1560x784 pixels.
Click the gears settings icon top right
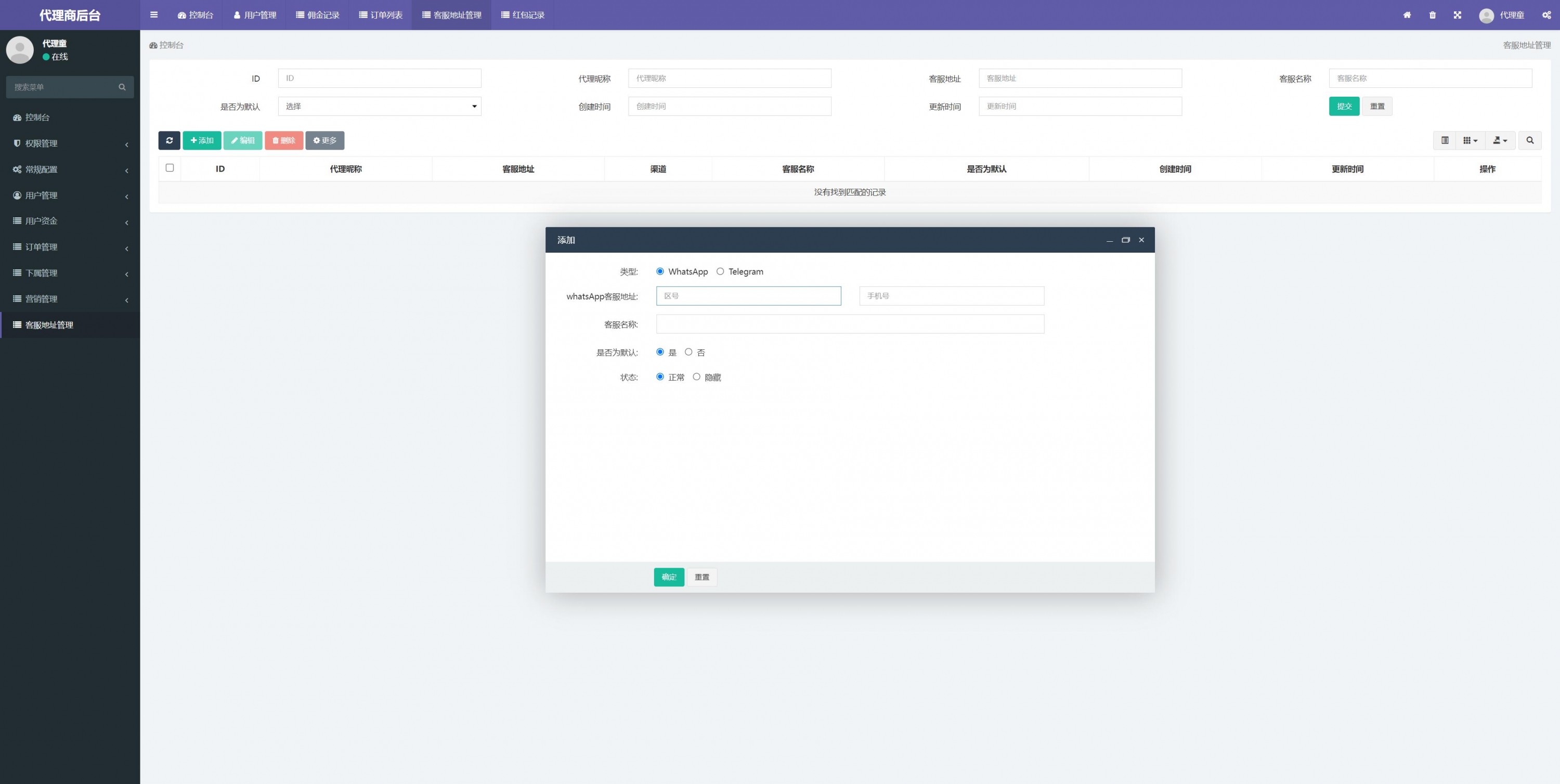(x=1546, y=15)
